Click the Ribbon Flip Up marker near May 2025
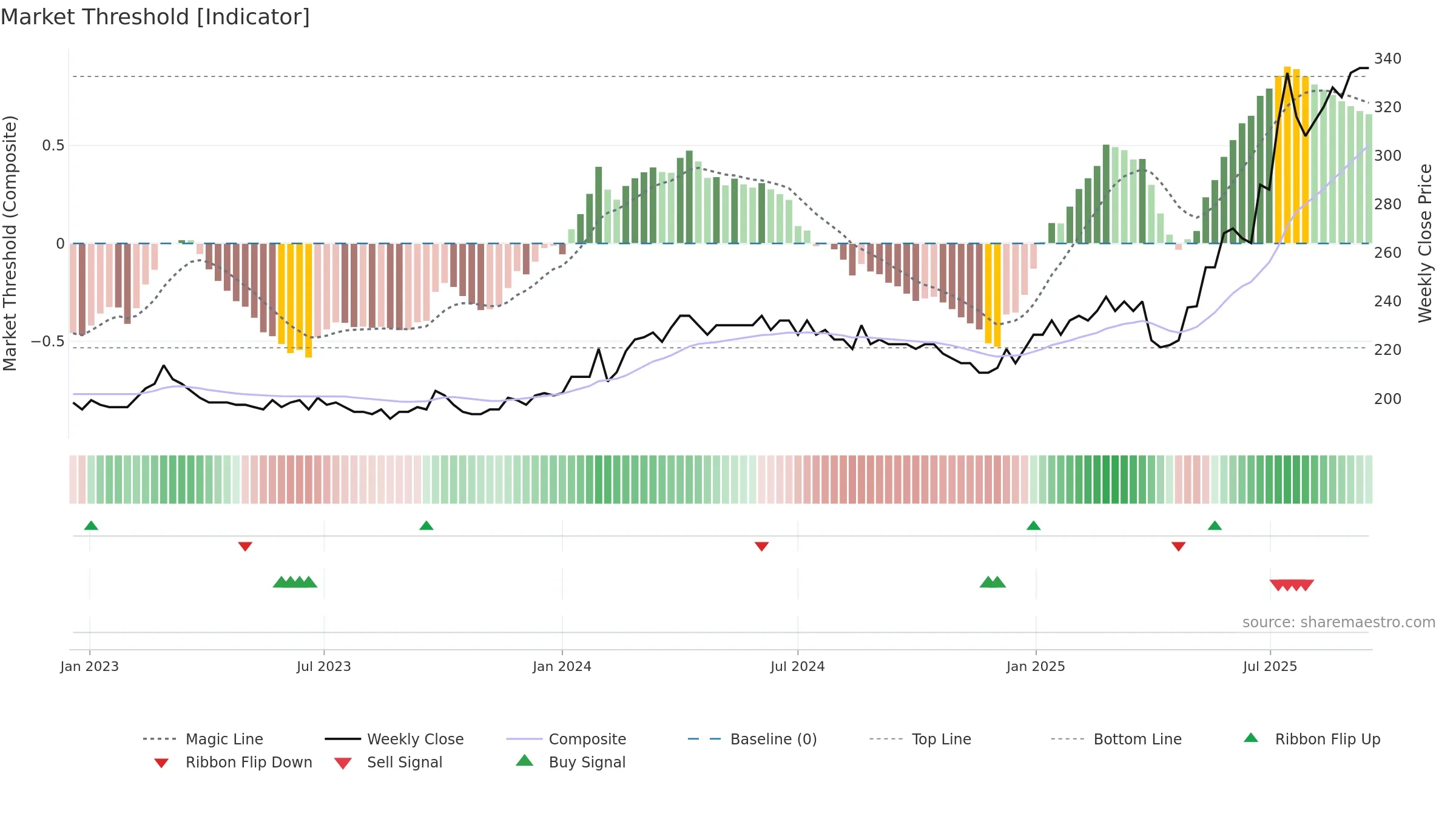The height and width of the screenshot is (819, 1456). 1215,525
